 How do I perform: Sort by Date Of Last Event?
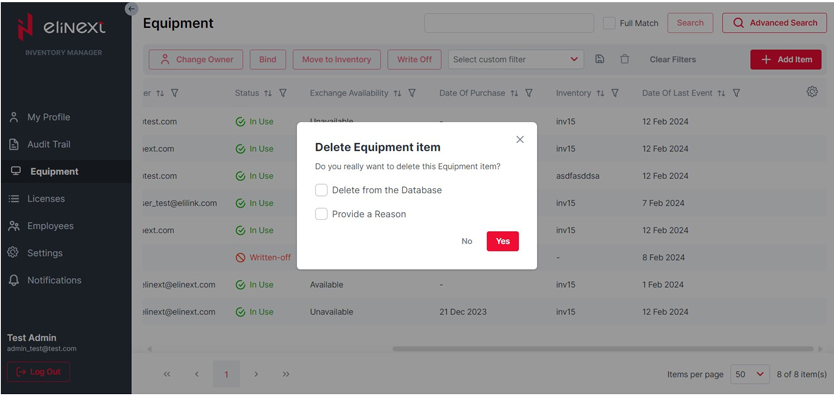pos(721,94)
